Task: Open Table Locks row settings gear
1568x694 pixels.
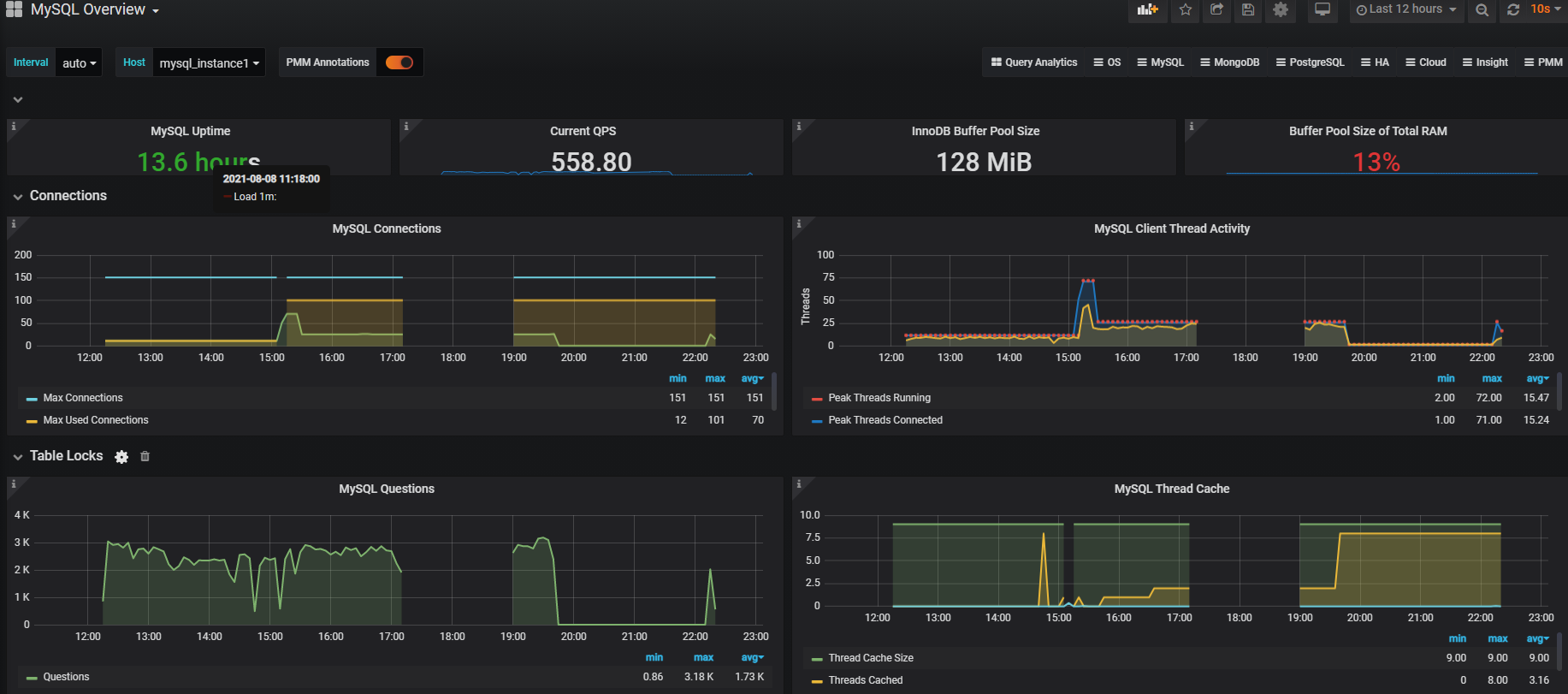Action: (121, 457)
